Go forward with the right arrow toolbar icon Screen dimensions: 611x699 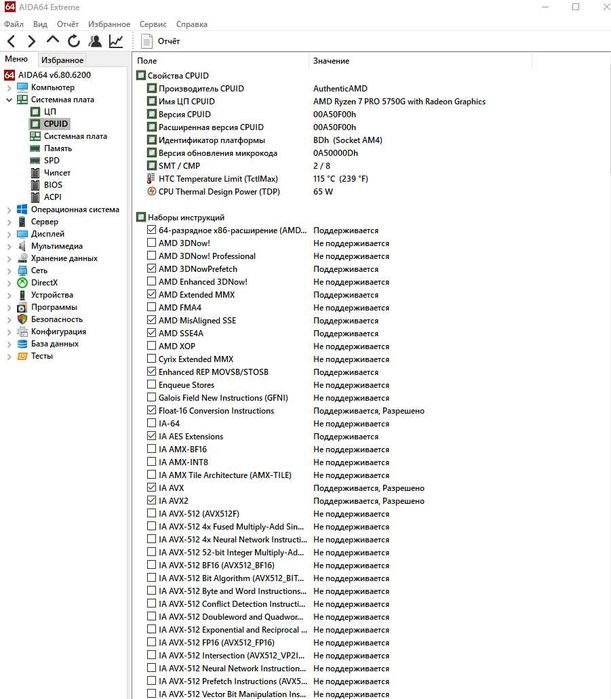coord(31,41)
